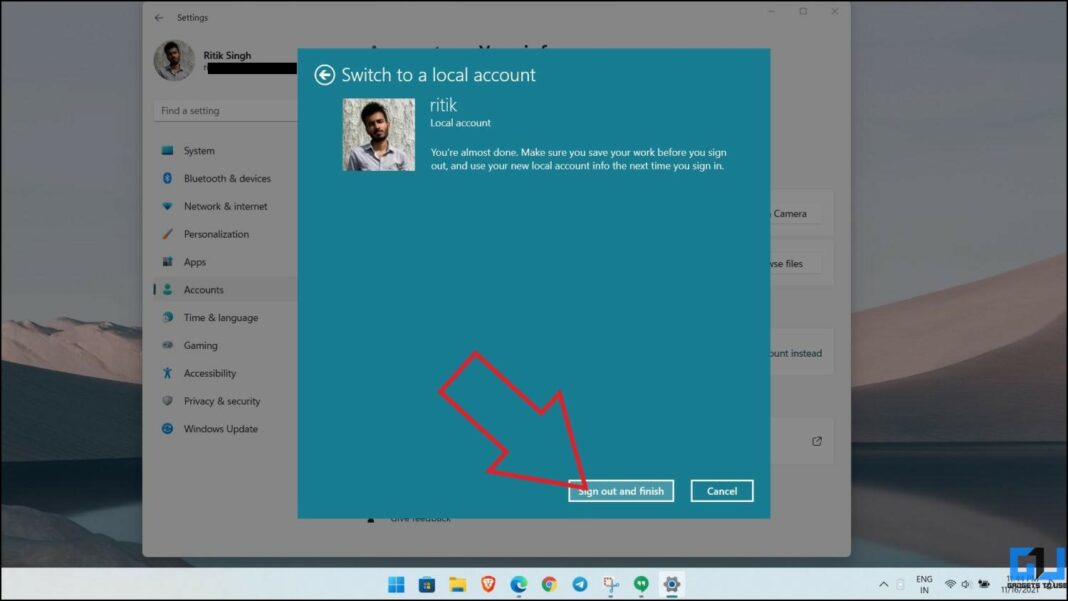
Task: Open Brave browser from the taskbar
Action: (x=489, y=585)
